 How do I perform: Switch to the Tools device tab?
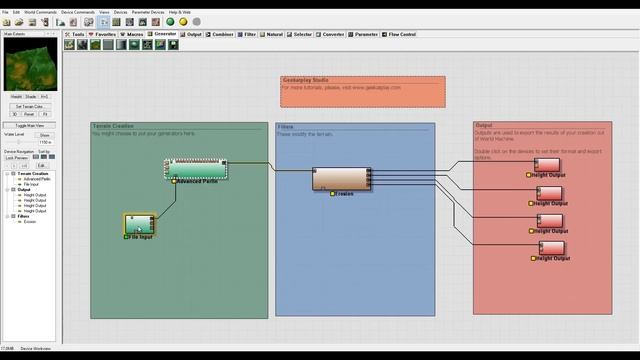click(x=75, y=34)
